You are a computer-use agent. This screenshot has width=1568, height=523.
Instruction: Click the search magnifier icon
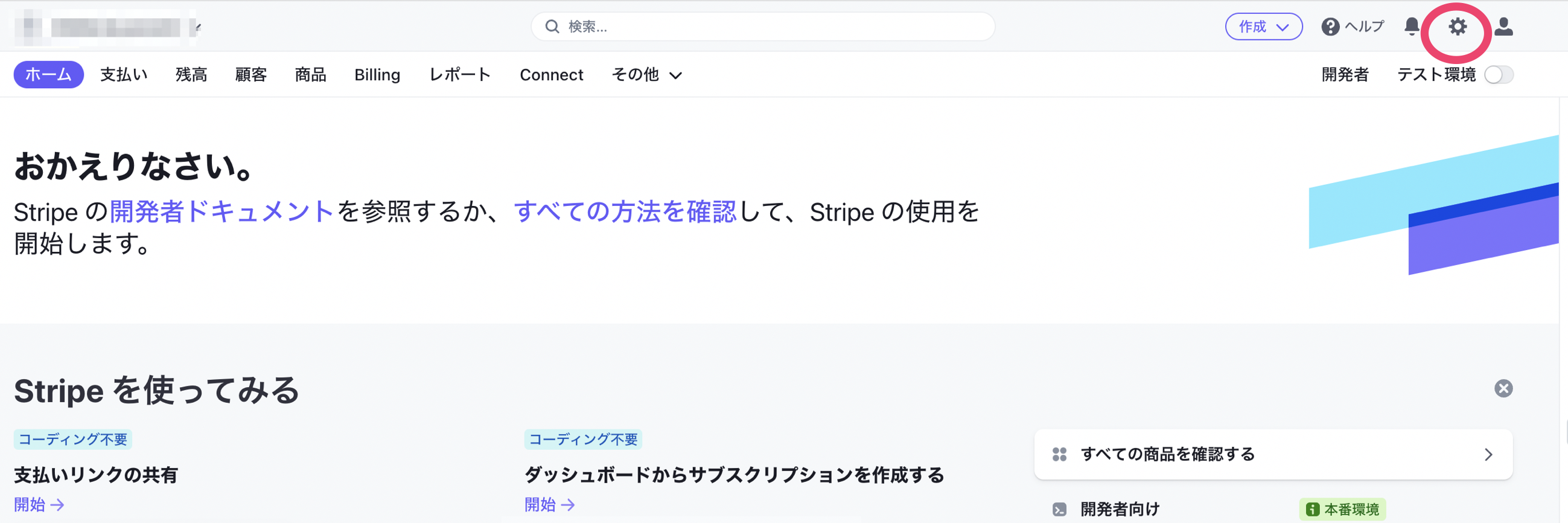(x=552, y=26)
